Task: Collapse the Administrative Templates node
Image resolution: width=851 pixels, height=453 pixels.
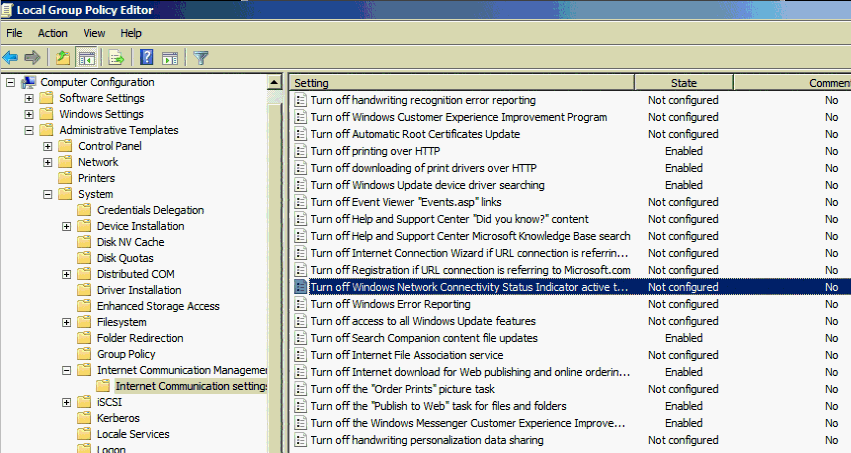Action: pyautogui.click(x=29, y=130)
